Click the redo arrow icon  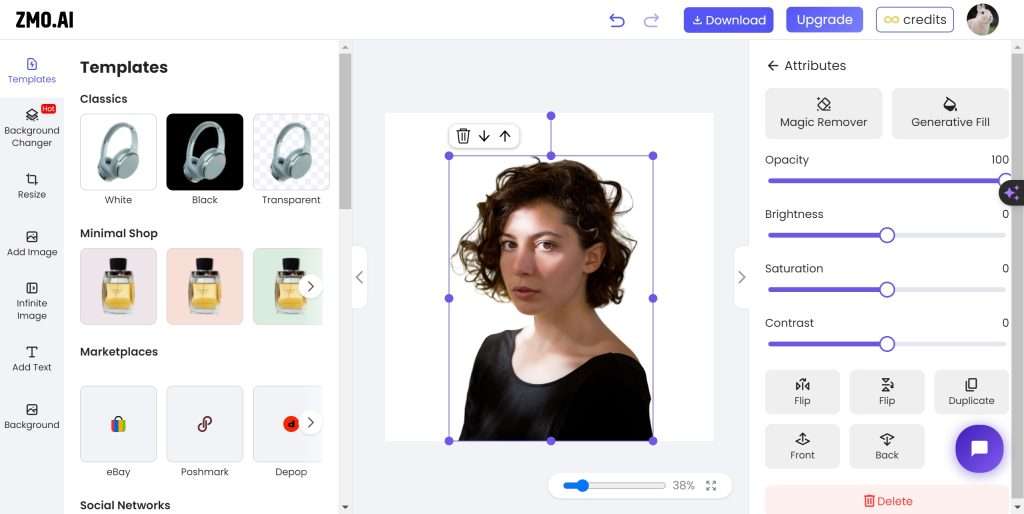651,20
